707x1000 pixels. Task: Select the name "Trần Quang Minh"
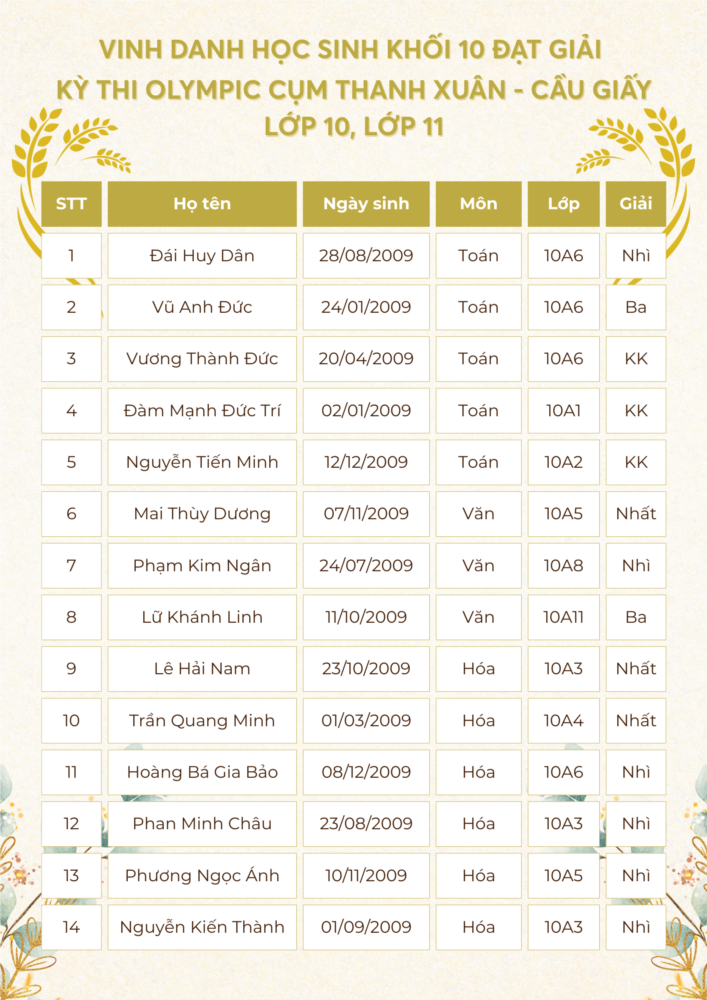point(202,721)
